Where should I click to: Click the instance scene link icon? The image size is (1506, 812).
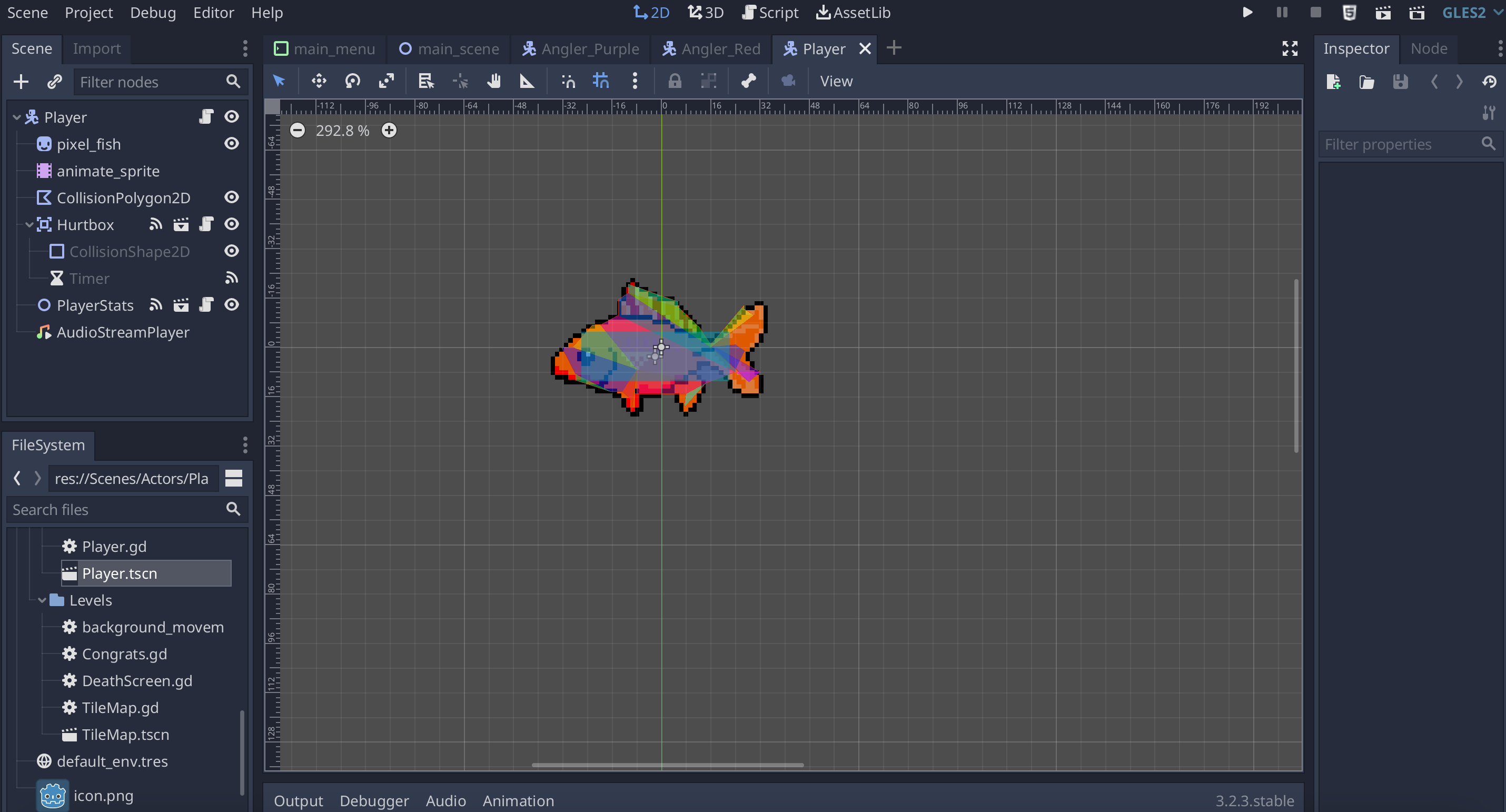[54, 82]
